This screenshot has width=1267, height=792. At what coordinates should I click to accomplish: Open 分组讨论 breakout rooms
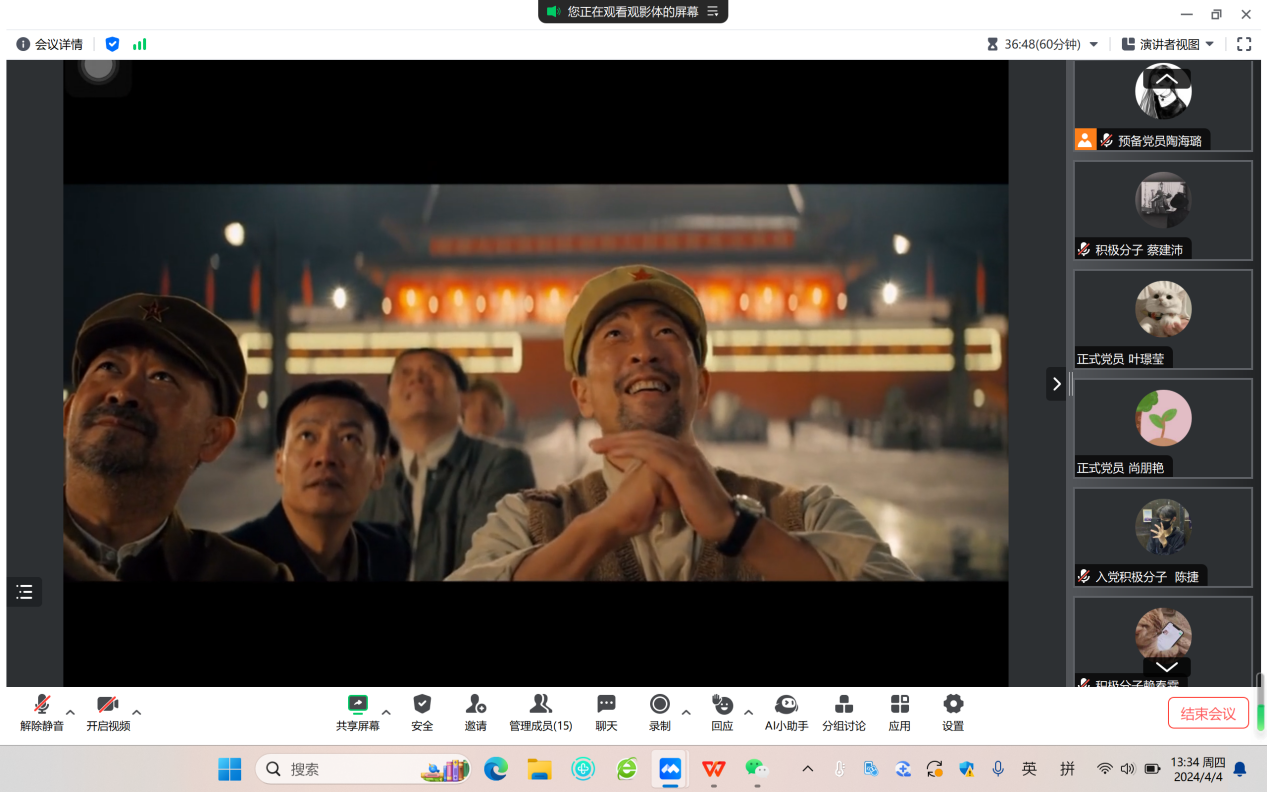tap(845, 711)
